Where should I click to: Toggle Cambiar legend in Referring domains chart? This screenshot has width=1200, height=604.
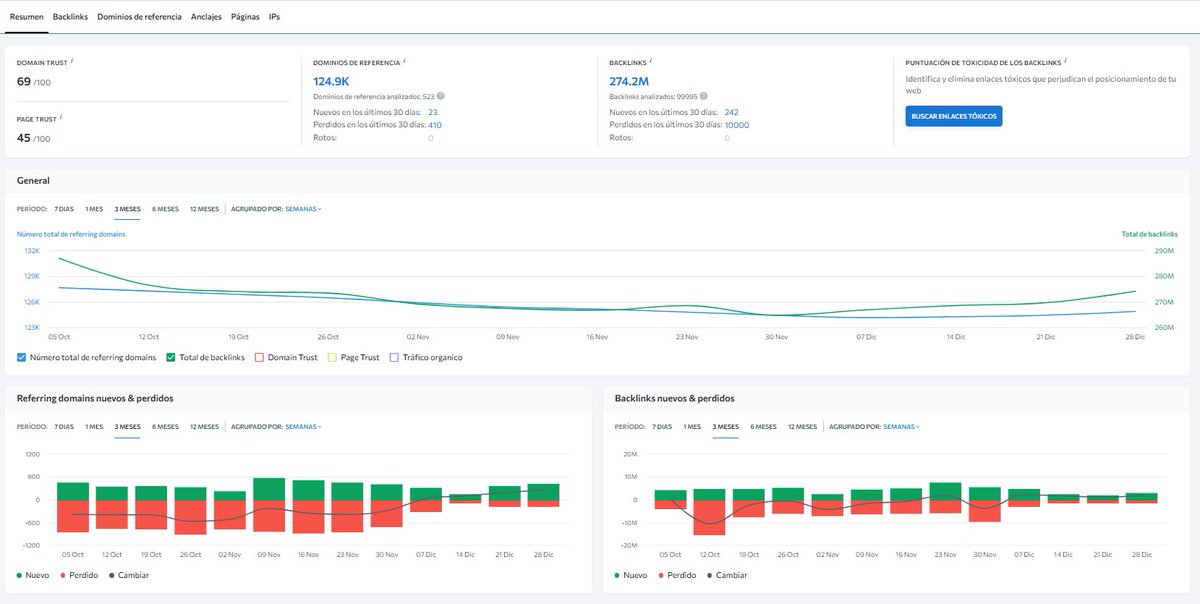(129, 575)
